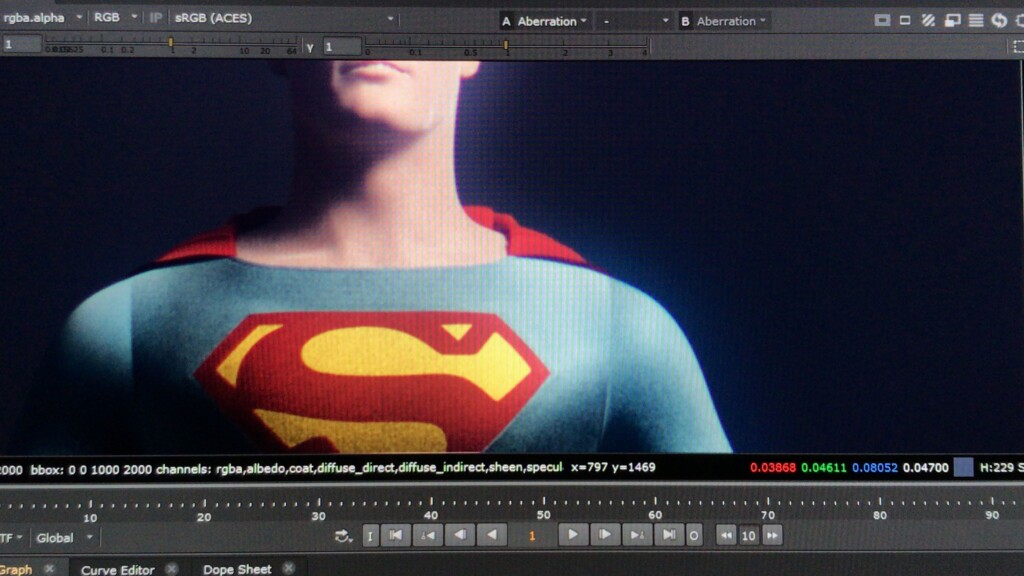The height and width of the screenshot is (576, 1024).
Task: Click the sampled pixel color swatch
Action: [963, 467]
